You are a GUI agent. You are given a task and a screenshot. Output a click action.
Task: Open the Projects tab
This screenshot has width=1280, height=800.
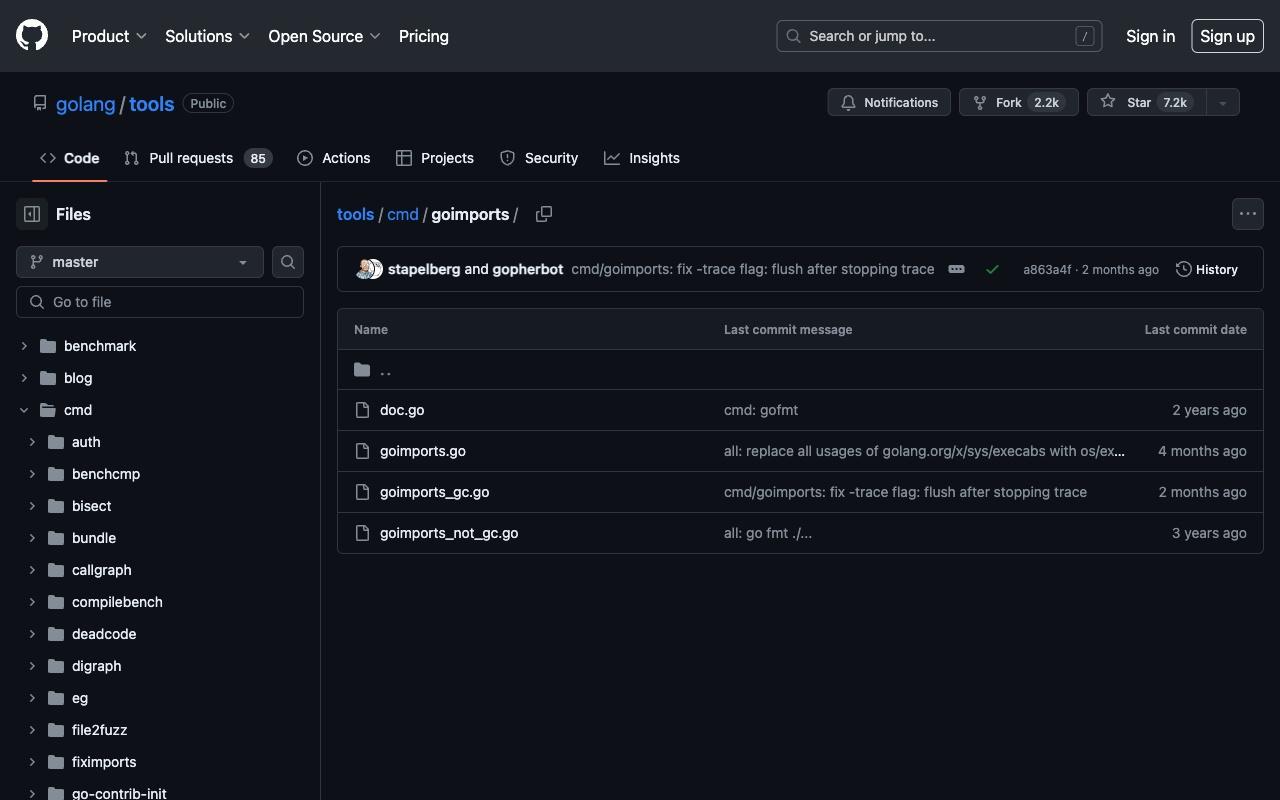coord(435,158)
